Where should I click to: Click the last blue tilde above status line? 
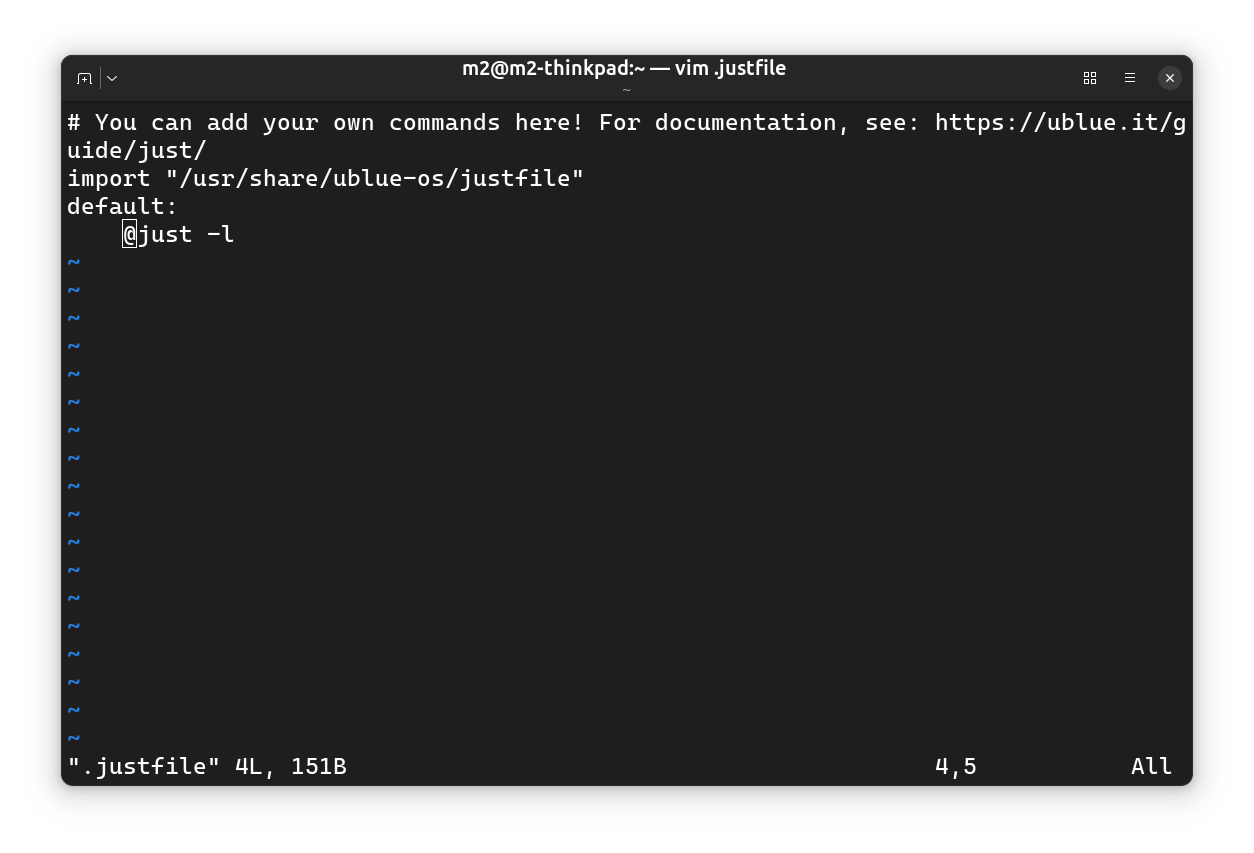[74, 739]
